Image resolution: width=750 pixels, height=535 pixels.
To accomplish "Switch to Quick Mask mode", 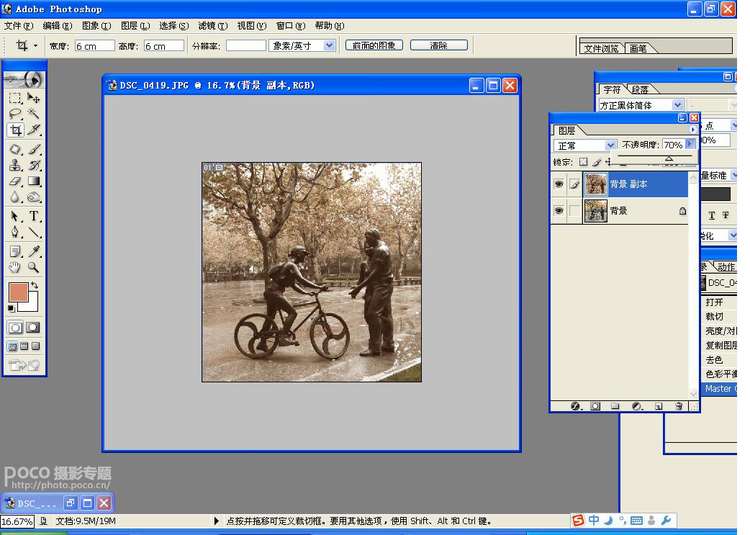I will (33, 328).
